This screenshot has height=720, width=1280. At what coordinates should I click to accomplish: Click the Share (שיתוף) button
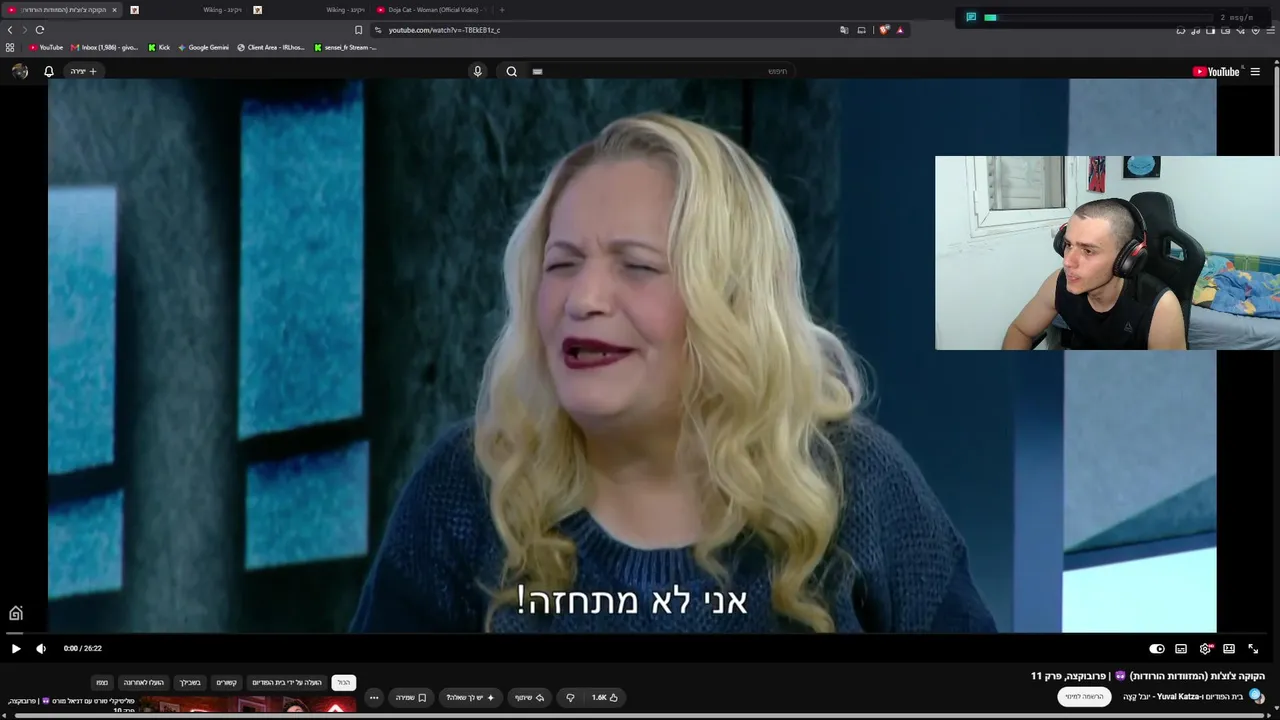coord(530,697)
